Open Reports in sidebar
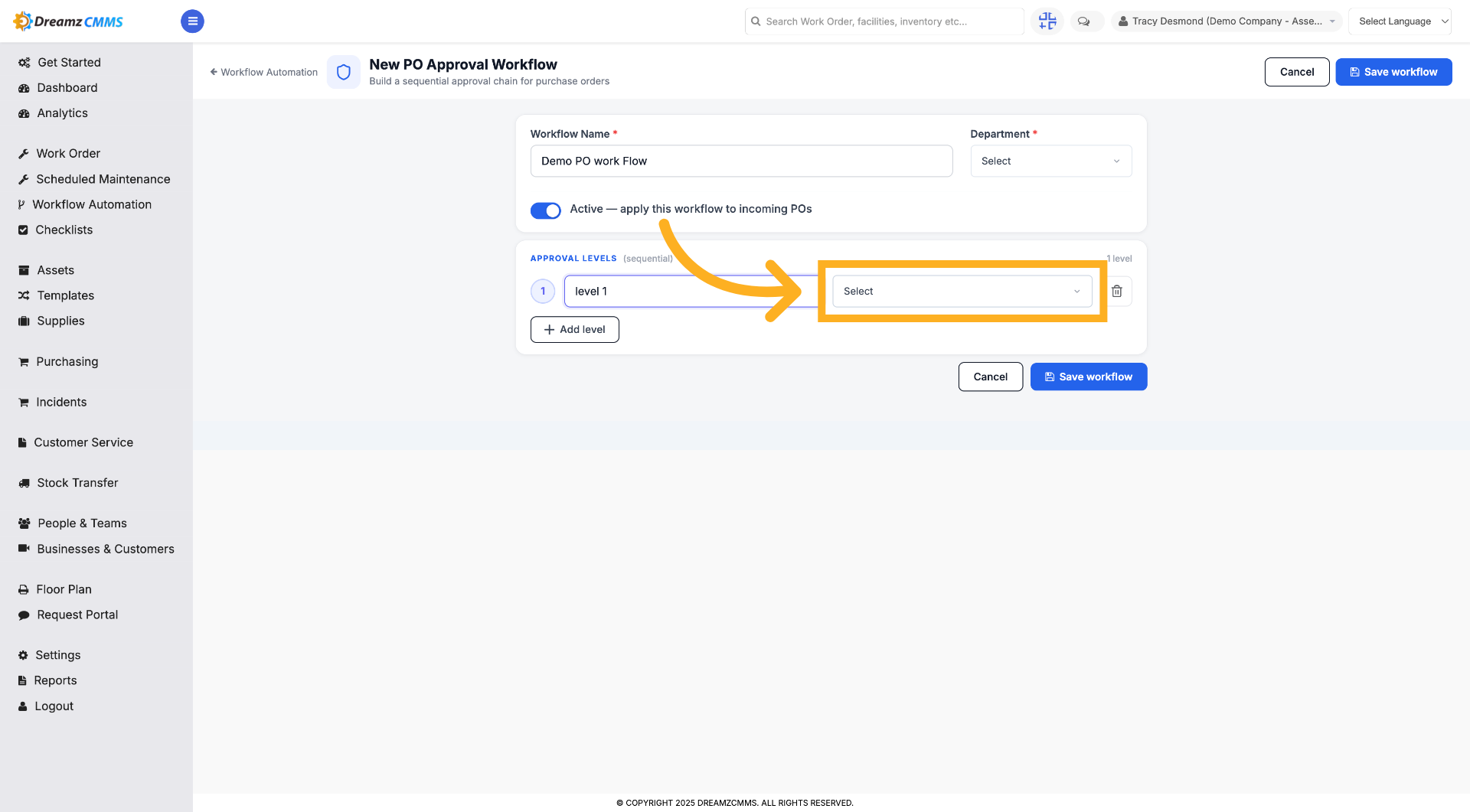Screen dimensions: 1470x812 55,680
